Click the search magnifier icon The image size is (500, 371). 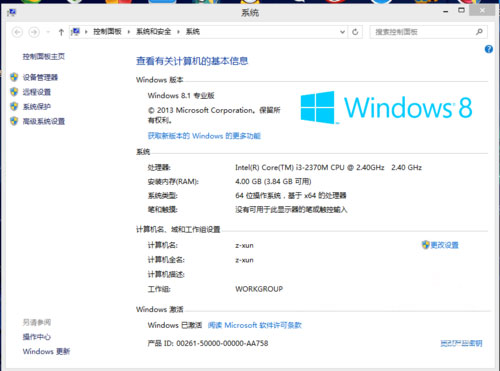[x=479, y=32]
